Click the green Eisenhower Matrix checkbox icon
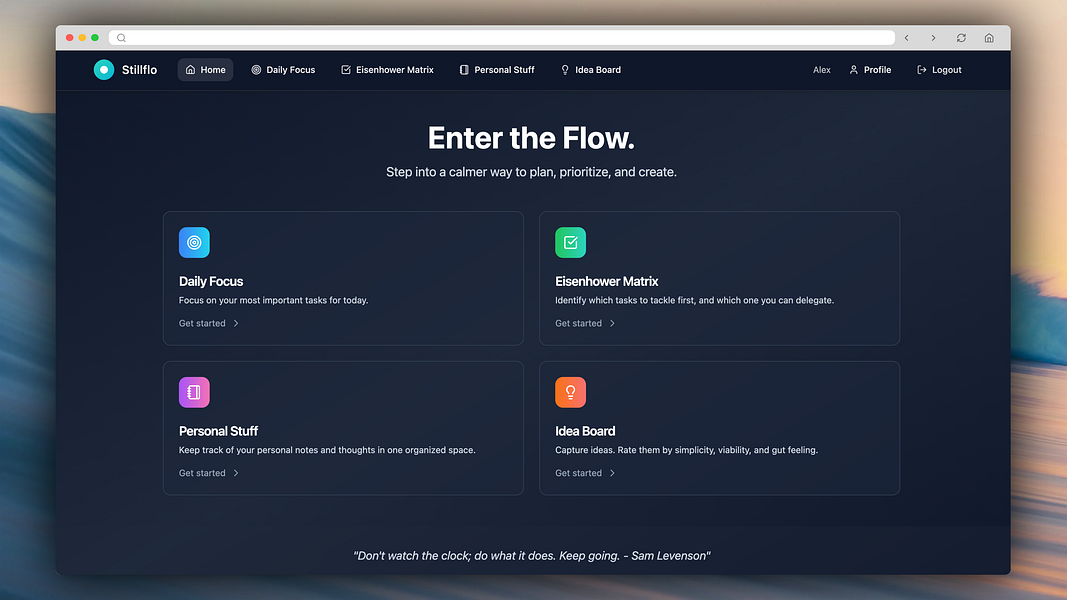The width and height of the screenshot is (1067, 600). 570,242
